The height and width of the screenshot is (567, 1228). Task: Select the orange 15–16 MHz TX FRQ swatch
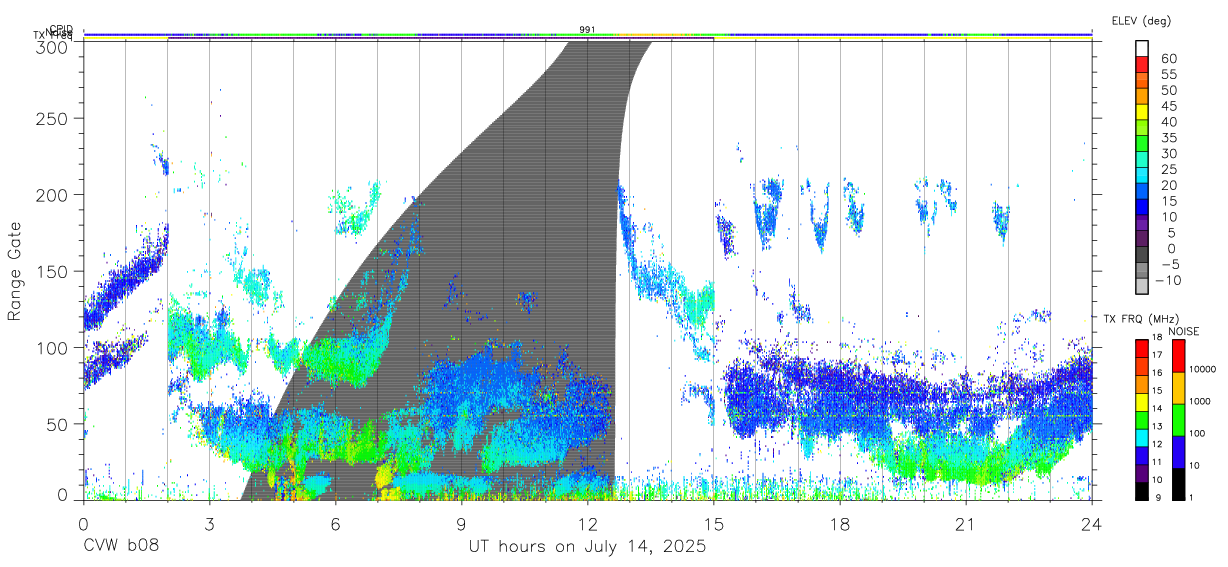click(x=1142, y=384)
